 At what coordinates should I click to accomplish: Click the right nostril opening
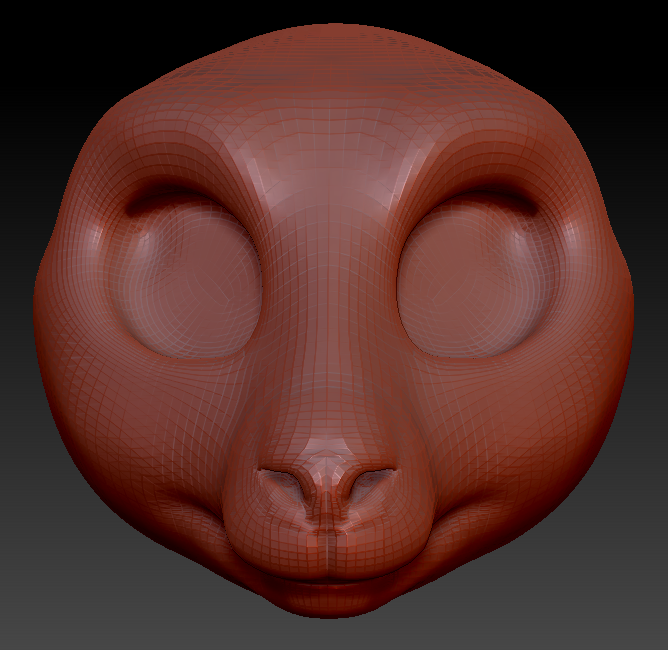click(x=367, y=484)
